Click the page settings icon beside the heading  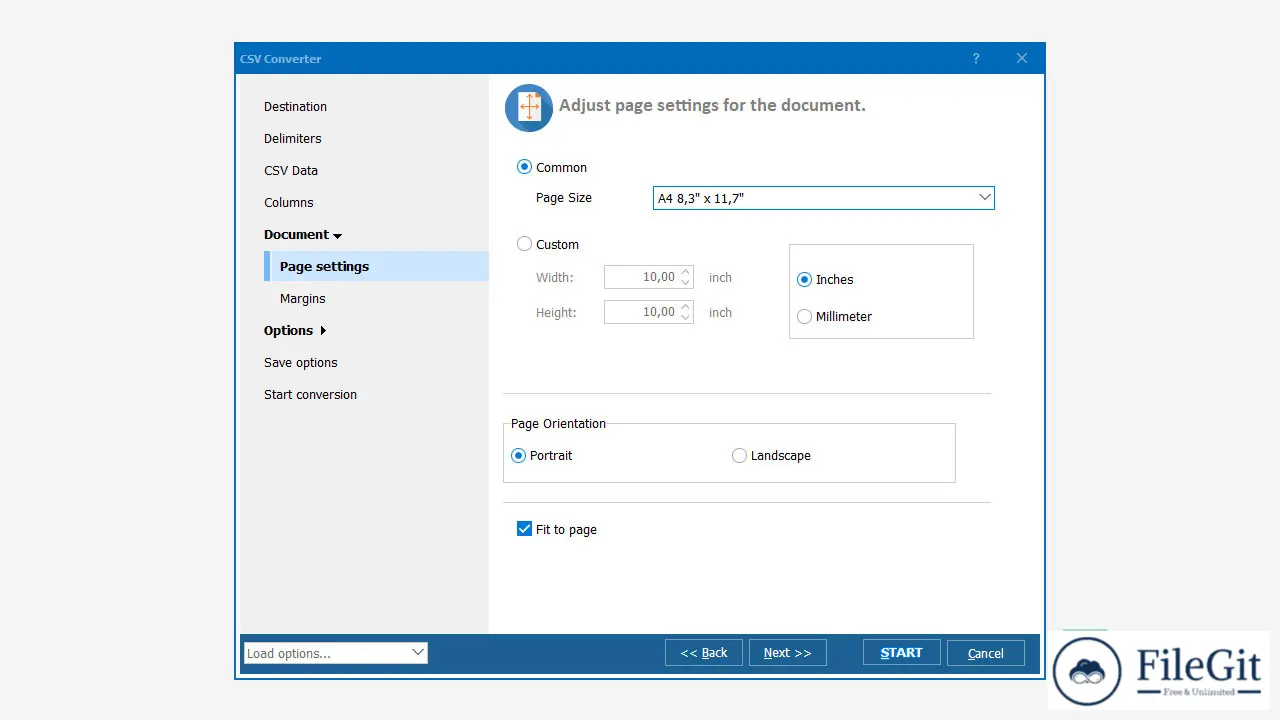coord(529,108)
